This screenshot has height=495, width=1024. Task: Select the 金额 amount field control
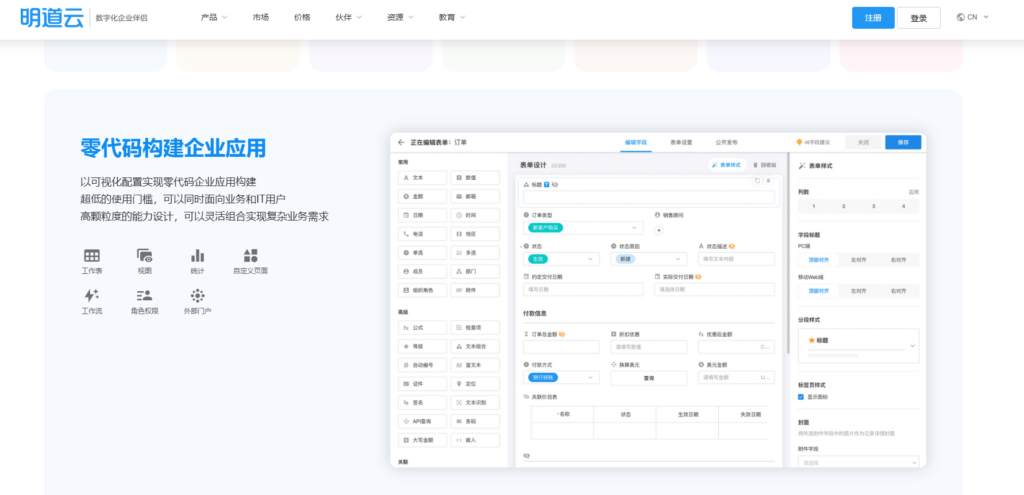pyautogui.click(x=423, y=197)
